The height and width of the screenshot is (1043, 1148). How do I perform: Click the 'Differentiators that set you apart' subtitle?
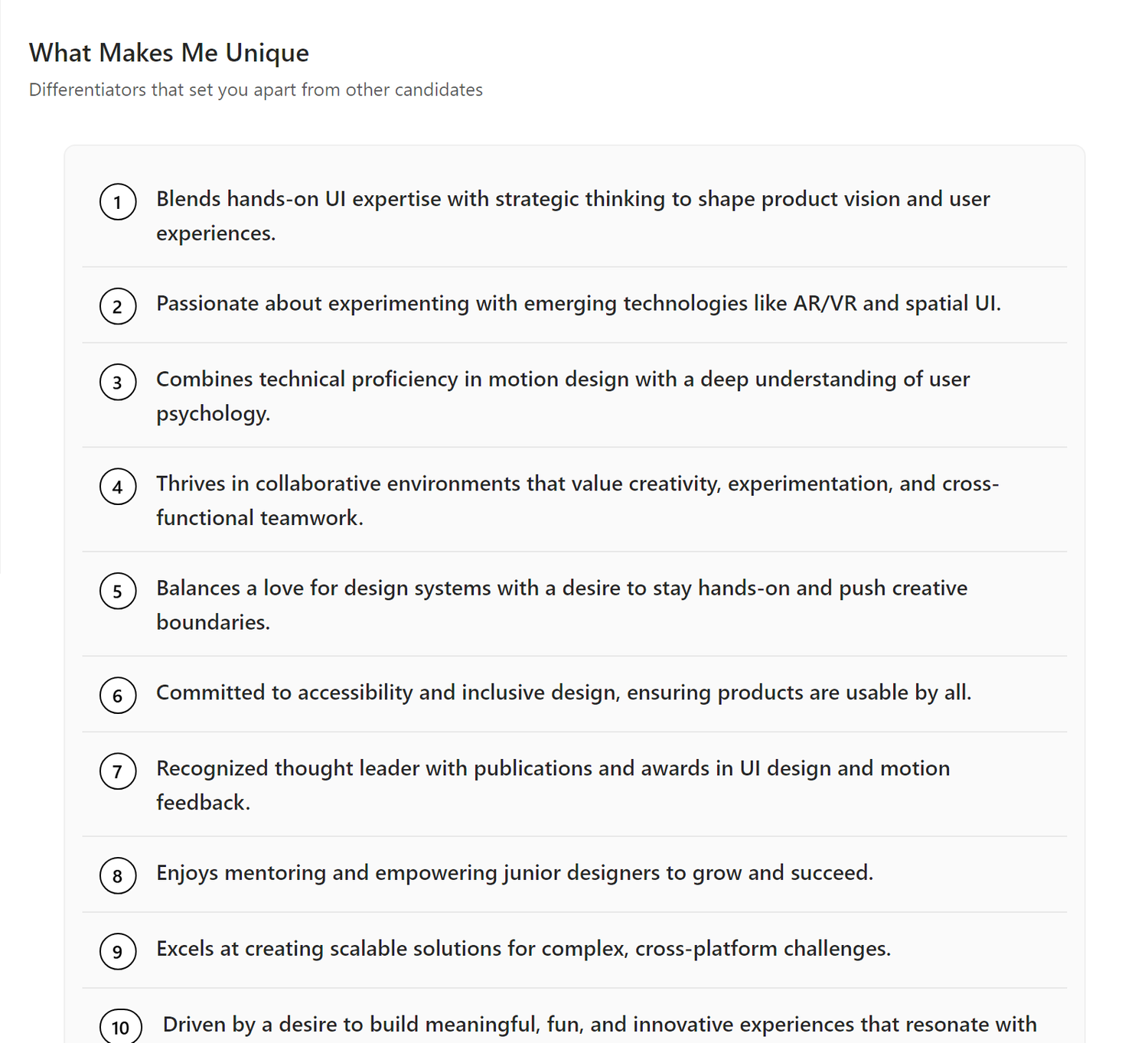pos(256,90)
